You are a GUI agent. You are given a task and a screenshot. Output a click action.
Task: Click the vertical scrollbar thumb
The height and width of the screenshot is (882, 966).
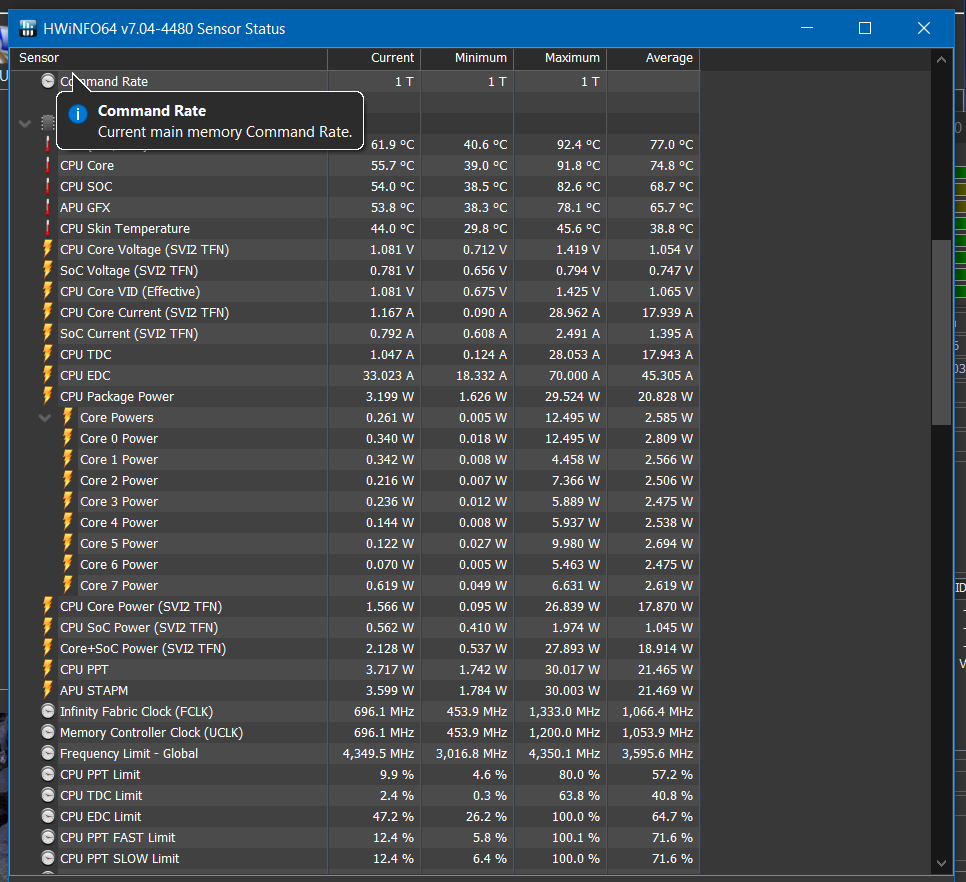941,332
